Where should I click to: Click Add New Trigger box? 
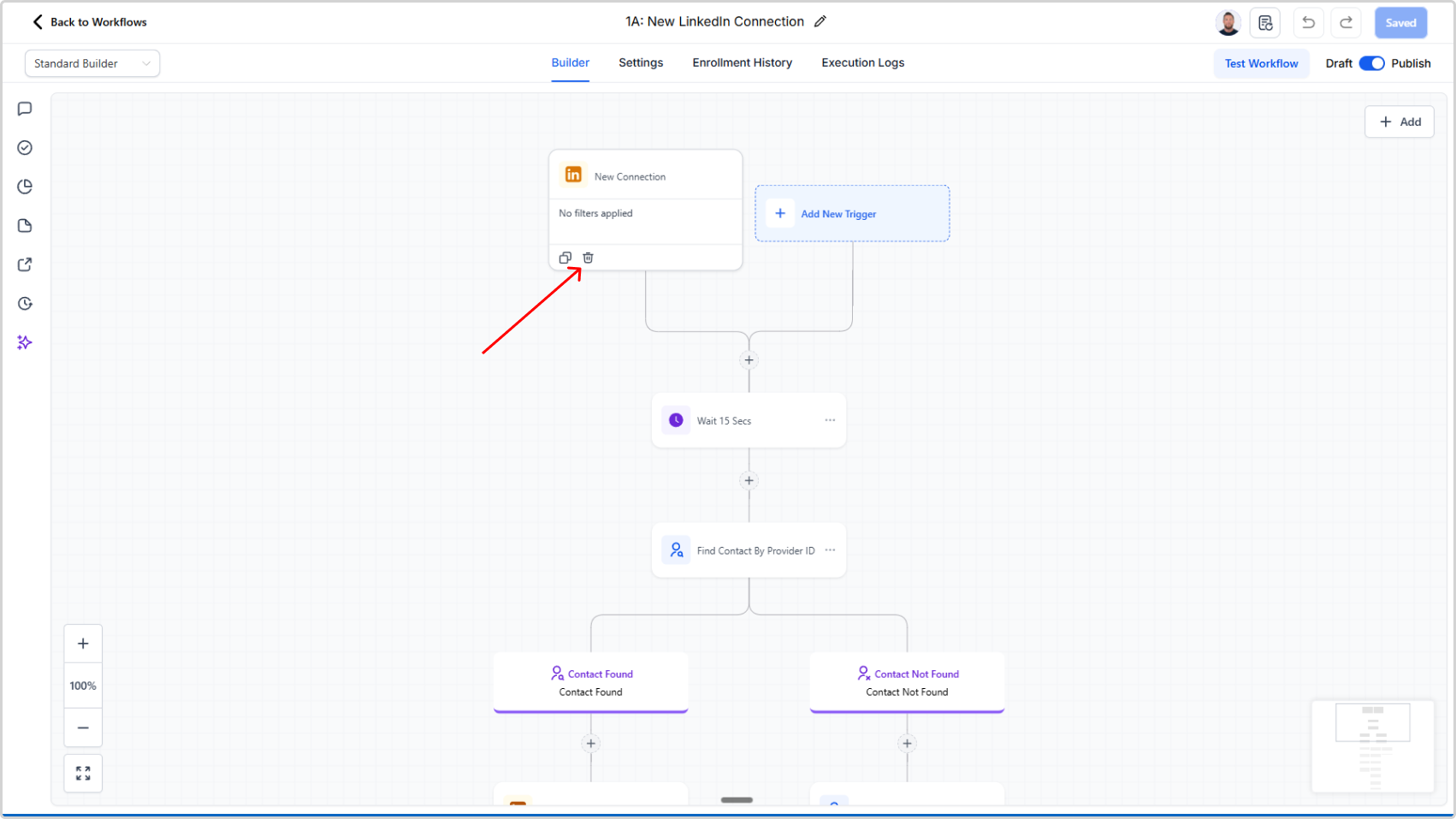(x=851, y=214)
